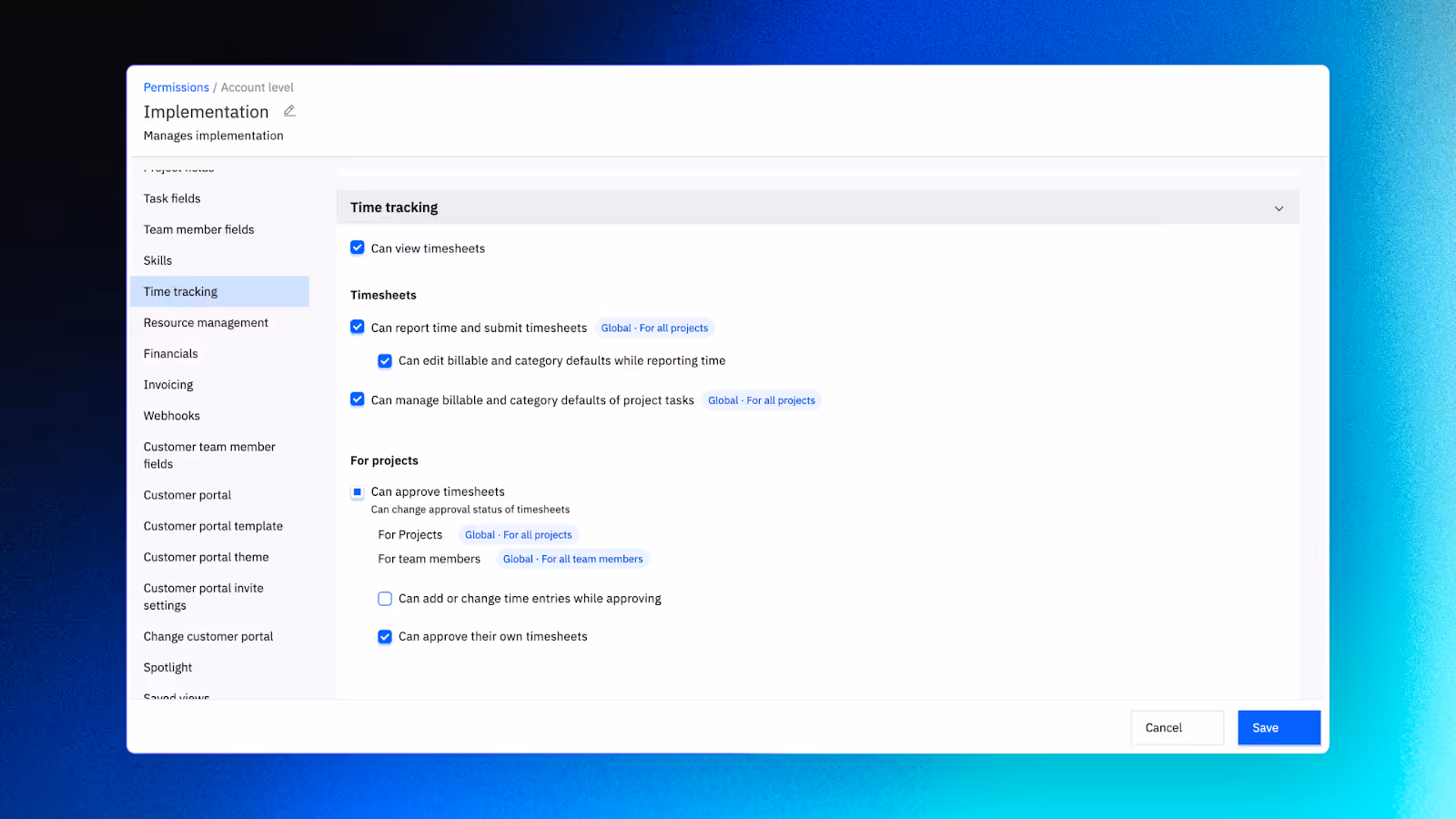Image resolution: width=1456 pixels, height=819 pixels.
Task: Click the Save button
Action: (1279, 728)
